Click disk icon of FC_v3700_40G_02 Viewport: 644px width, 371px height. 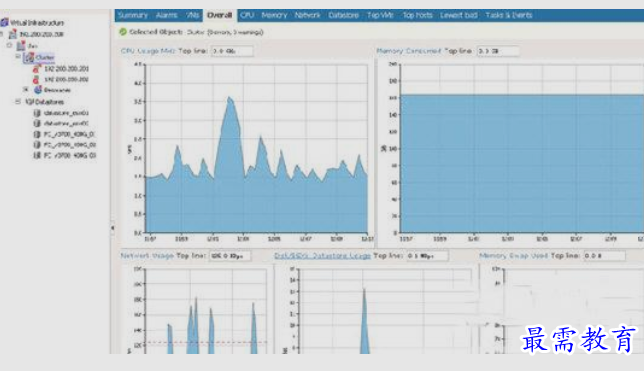pos(37,145)
